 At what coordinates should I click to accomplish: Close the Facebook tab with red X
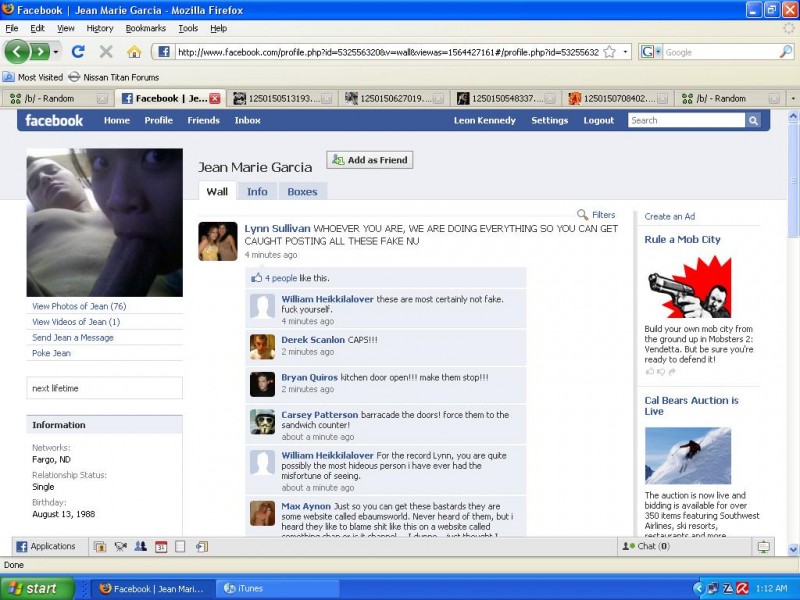point(215,98)
